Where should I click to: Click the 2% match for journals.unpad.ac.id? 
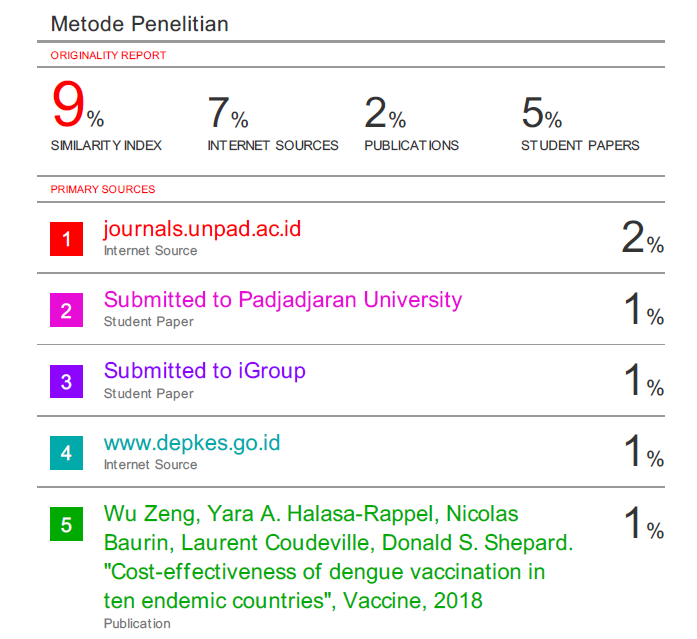(642, 238)
